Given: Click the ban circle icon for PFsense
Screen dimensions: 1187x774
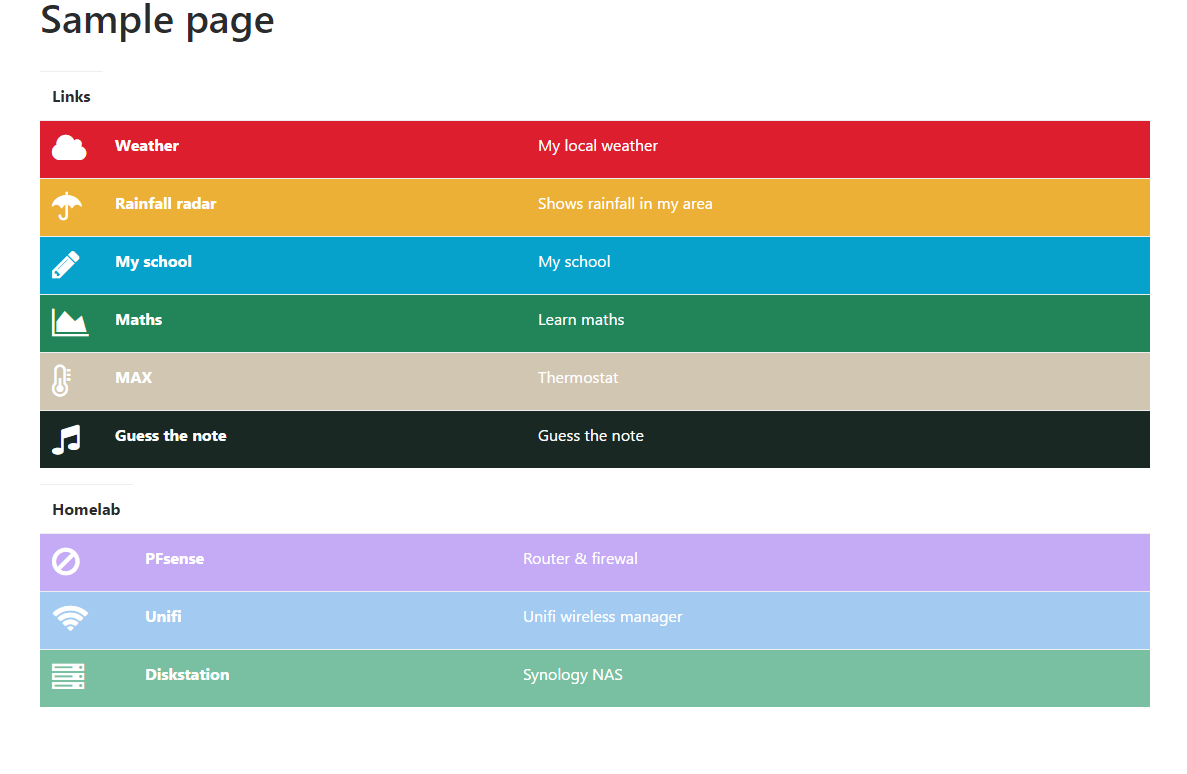Looking at the screenshot, I should [66, 562].
